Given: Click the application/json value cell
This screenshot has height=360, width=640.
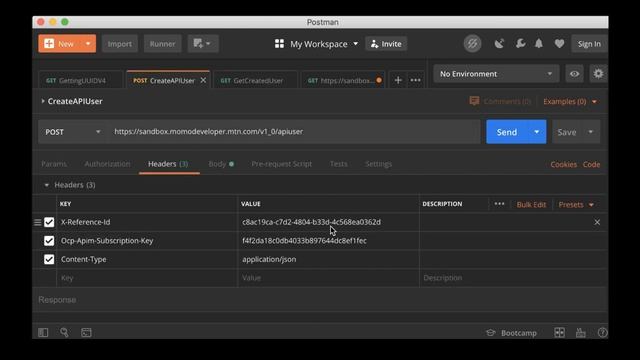Looking at the screenshot, I should click(328, 259).
